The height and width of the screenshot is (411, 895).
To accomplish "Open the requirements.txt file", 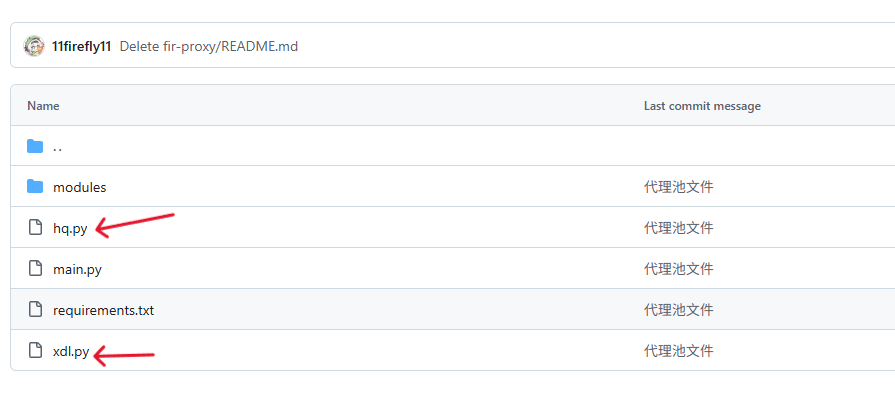I will pos(103,310).
